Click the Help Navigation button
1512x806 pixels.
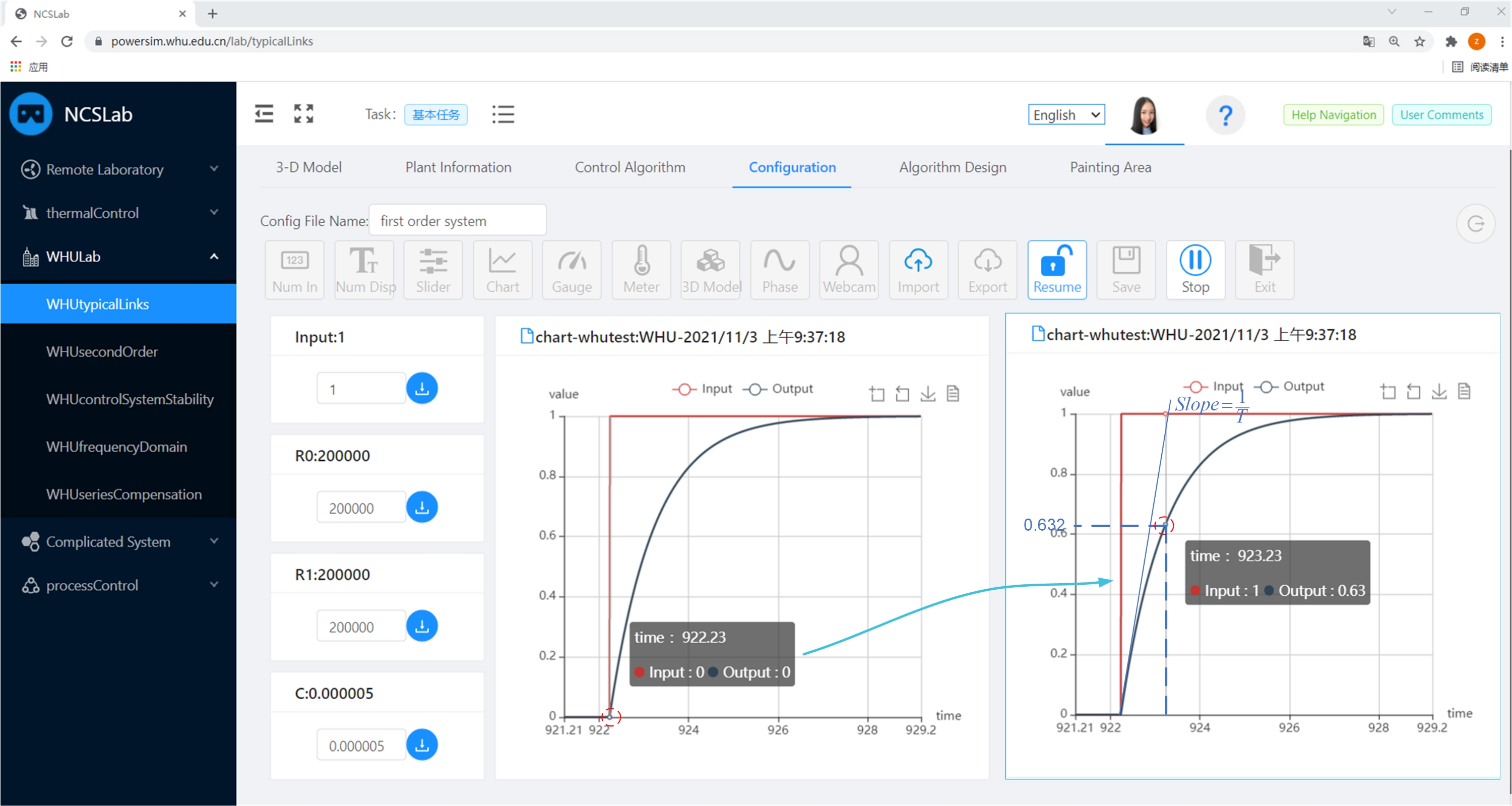click(x=1333, y=114)
